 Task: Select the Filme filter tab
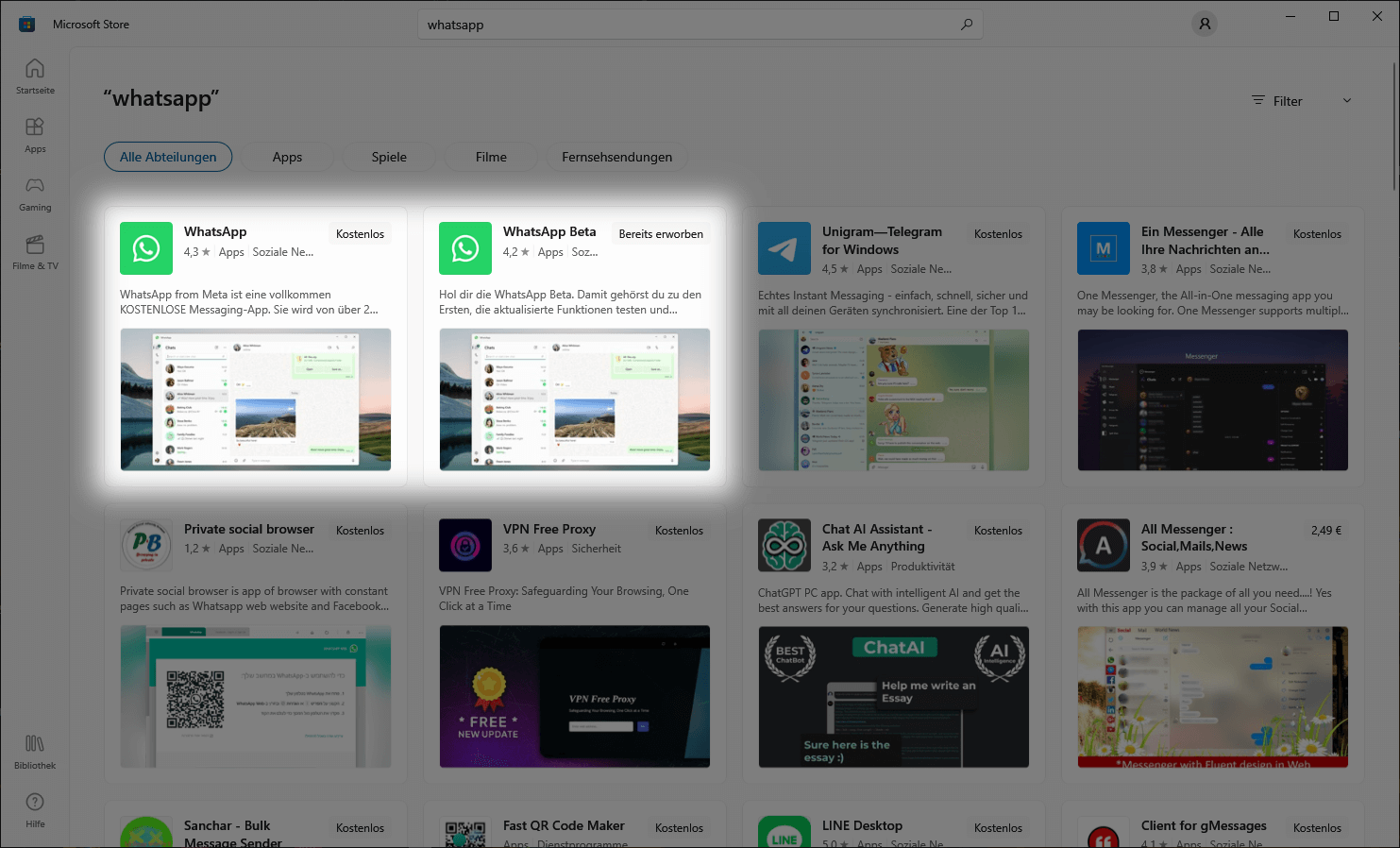(491, 157)
